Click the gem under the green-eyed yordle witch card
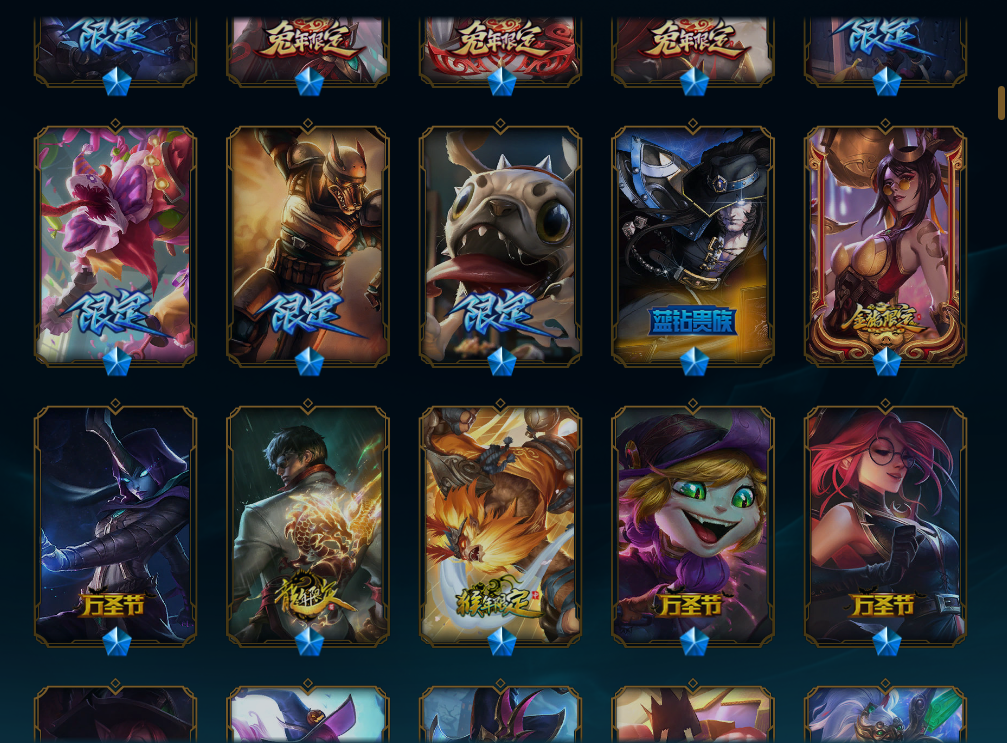This screenshot has width=1007, height=743. tap(694, 642)
